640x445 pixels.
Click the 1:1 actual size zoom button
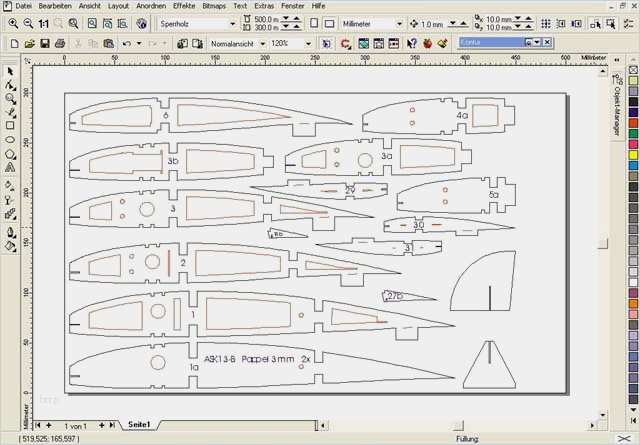[43, 23]
